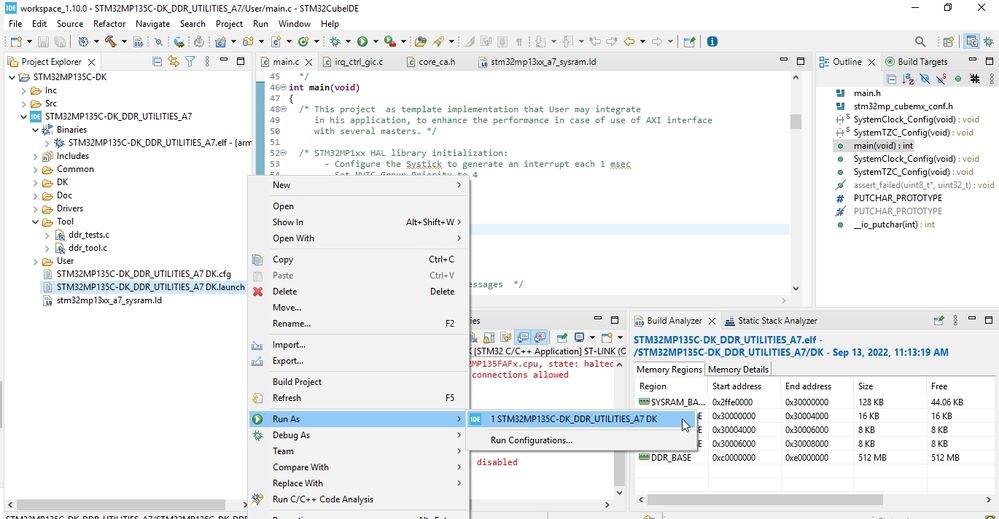This screenshot has height=519, width=999.
Task: Click the Open Perspective icon at top right
Action: [x=948, y=41]
